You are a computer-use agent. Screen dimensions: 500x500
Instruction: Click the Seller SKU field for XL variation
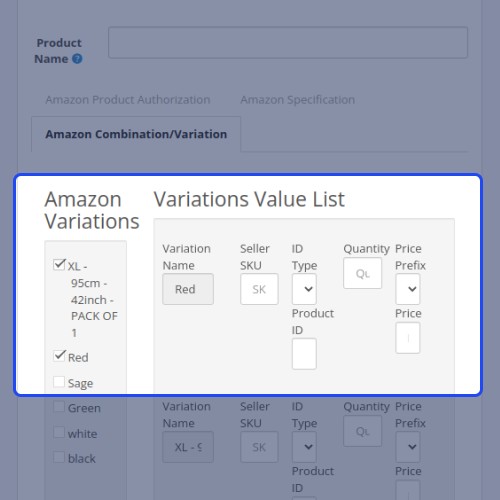(259, 447)
